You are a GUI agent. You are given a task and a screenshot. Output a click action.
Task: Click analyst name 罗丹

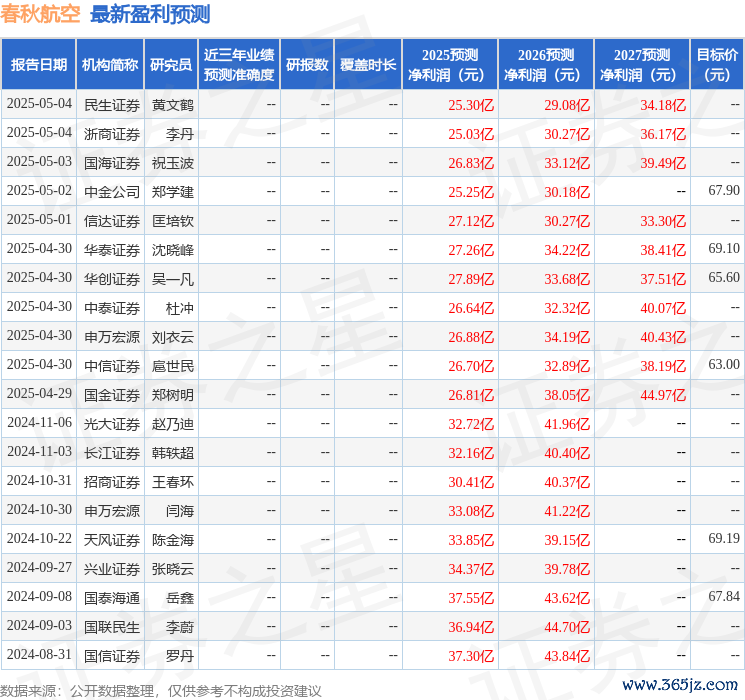click(x=180, y=656)
